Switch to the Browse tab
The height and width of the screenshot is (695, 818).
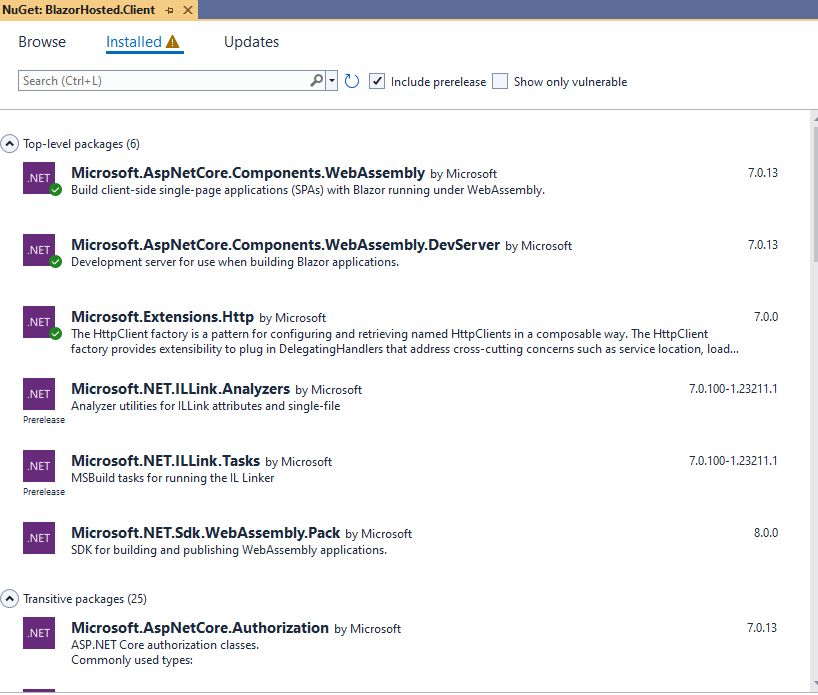42,42
